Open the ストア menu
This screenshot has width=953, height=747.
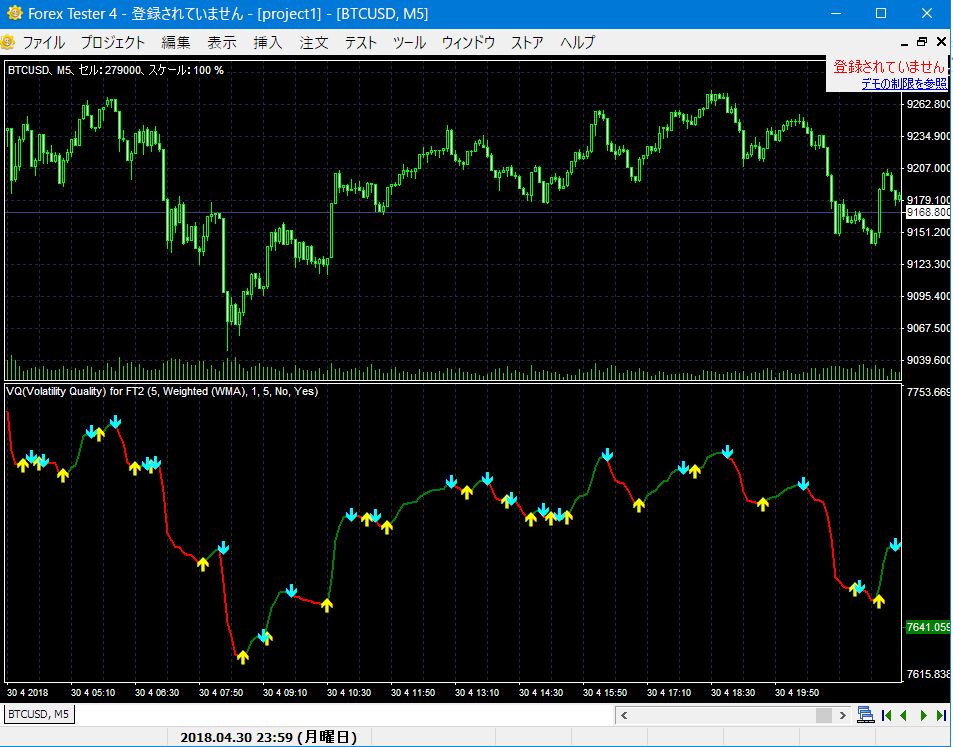point(527,42)
